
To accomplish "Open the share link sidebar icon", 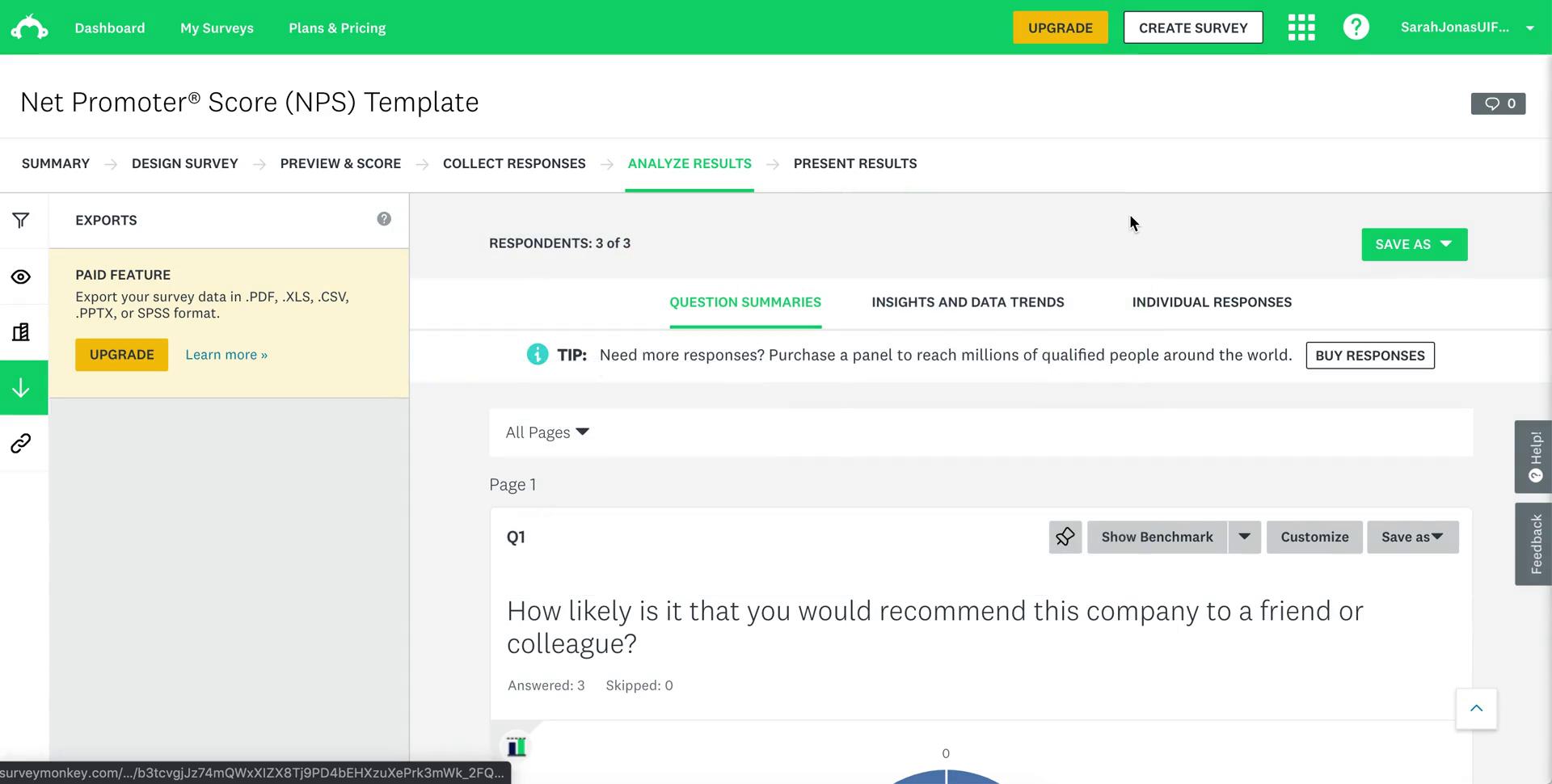I will click(21, 443).
